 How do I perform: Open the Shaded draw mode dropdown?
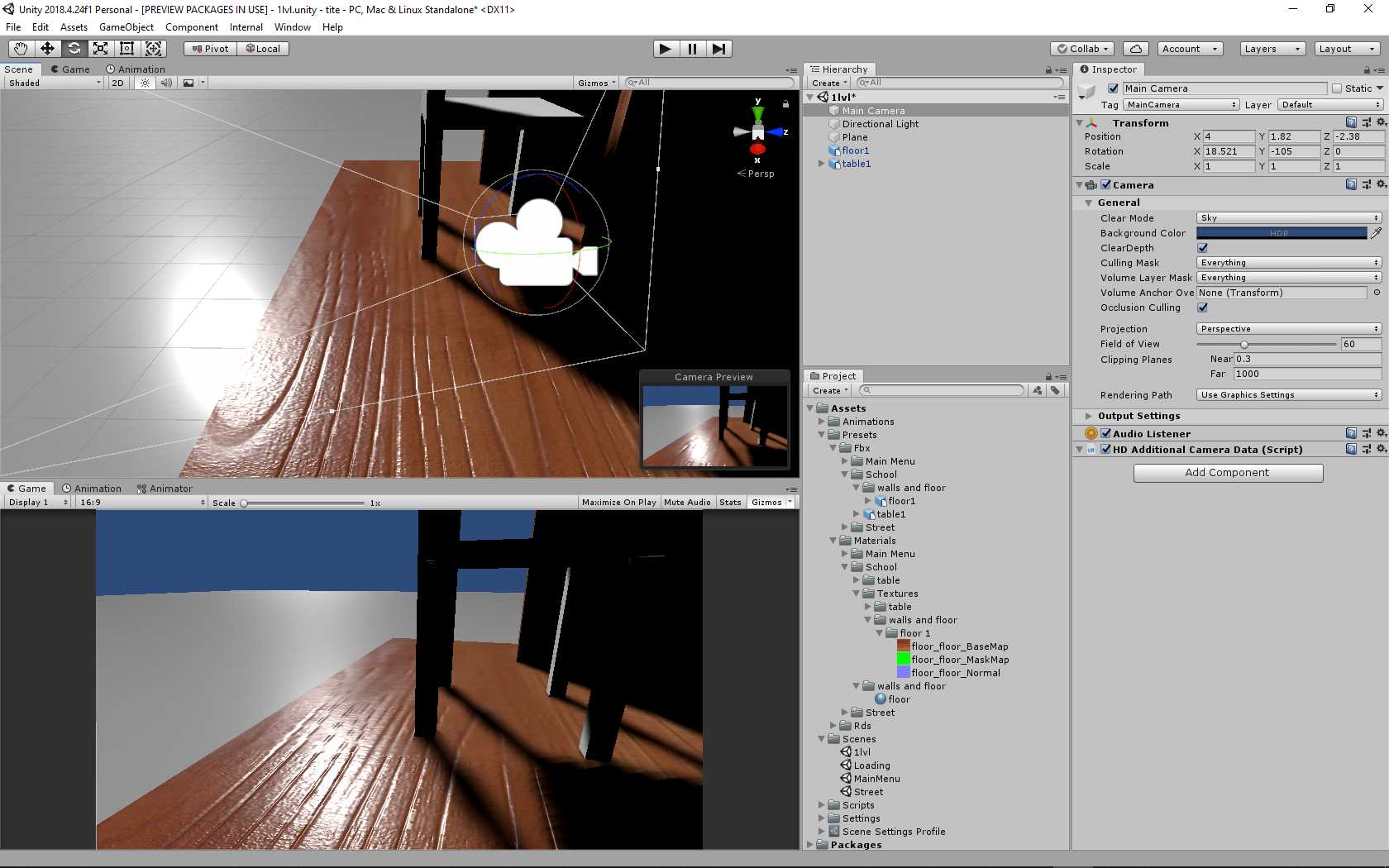coord(54,83)
